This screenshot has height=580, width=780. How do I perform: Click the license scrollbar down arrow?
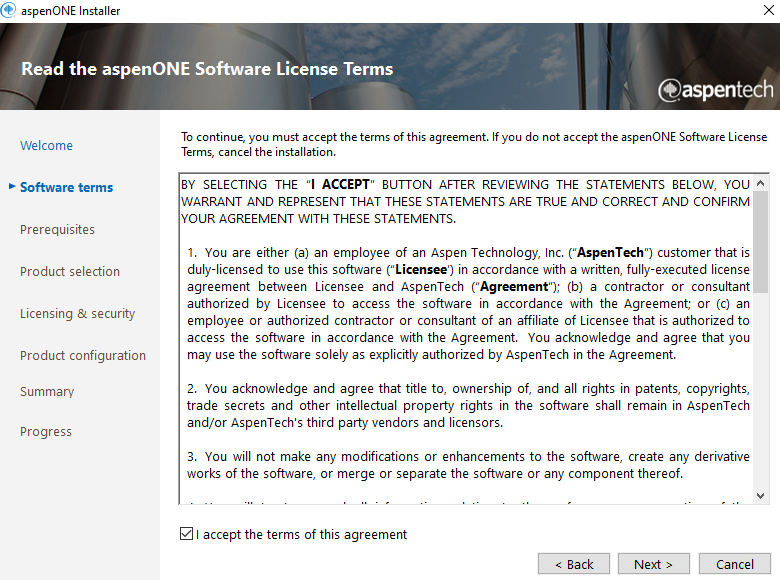tap(761, 496)
